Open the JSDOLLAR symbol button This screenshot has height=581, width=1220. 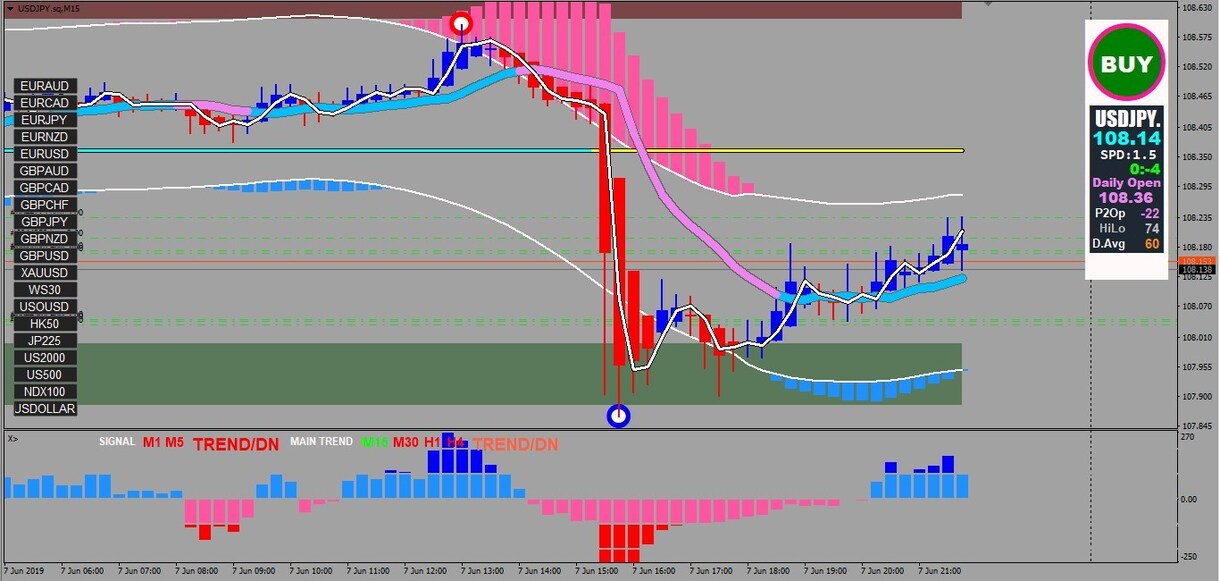45,409
